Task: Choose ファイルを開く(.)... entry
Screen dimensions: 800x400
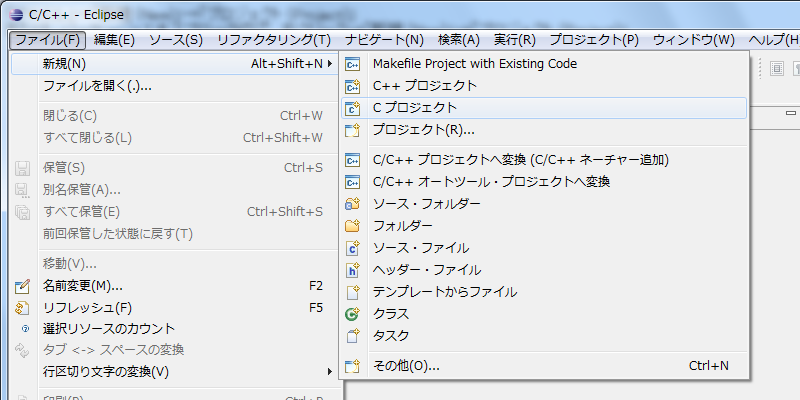Action: tap(174, 86)
